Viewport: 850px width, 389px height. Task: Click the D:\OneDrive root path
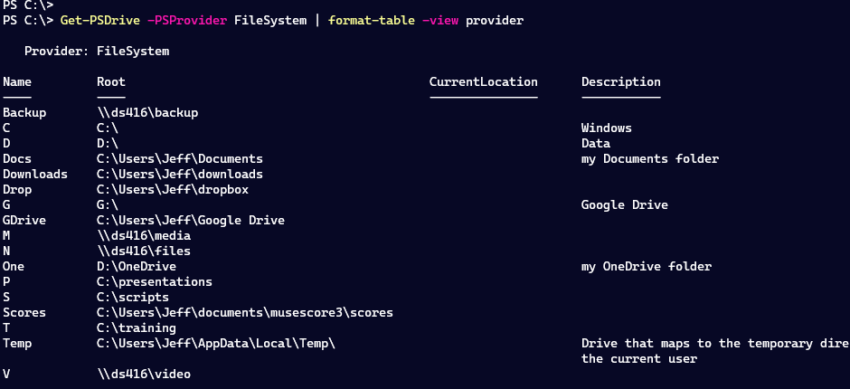(x=137, y=267)
